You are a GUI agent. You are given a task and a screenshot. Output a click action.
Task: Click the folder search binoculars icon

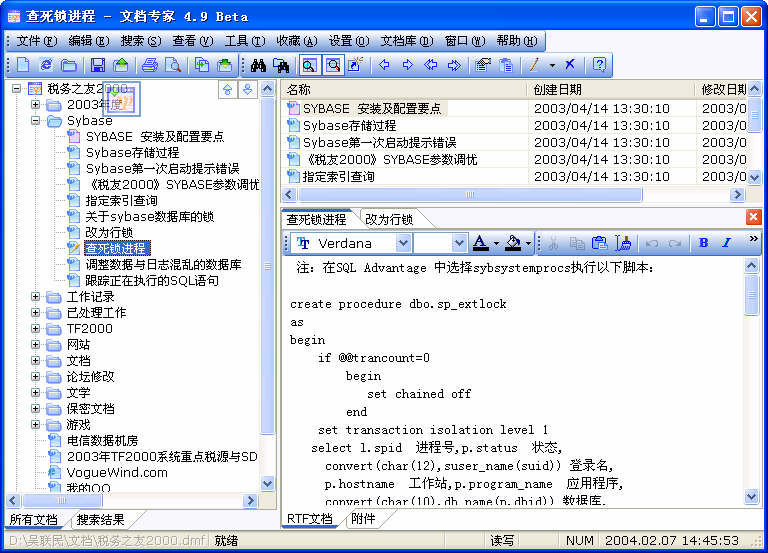point(281,65)
